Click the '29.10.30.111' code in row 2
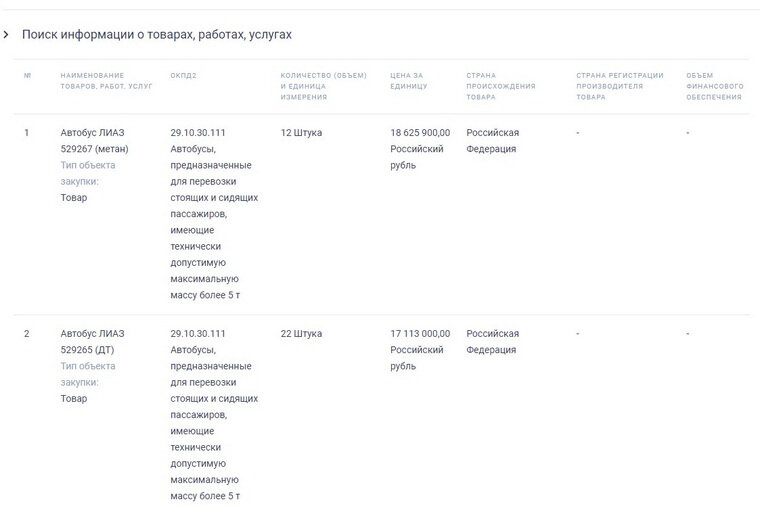This screenshot has width=760, height=506. click(198, 333)
